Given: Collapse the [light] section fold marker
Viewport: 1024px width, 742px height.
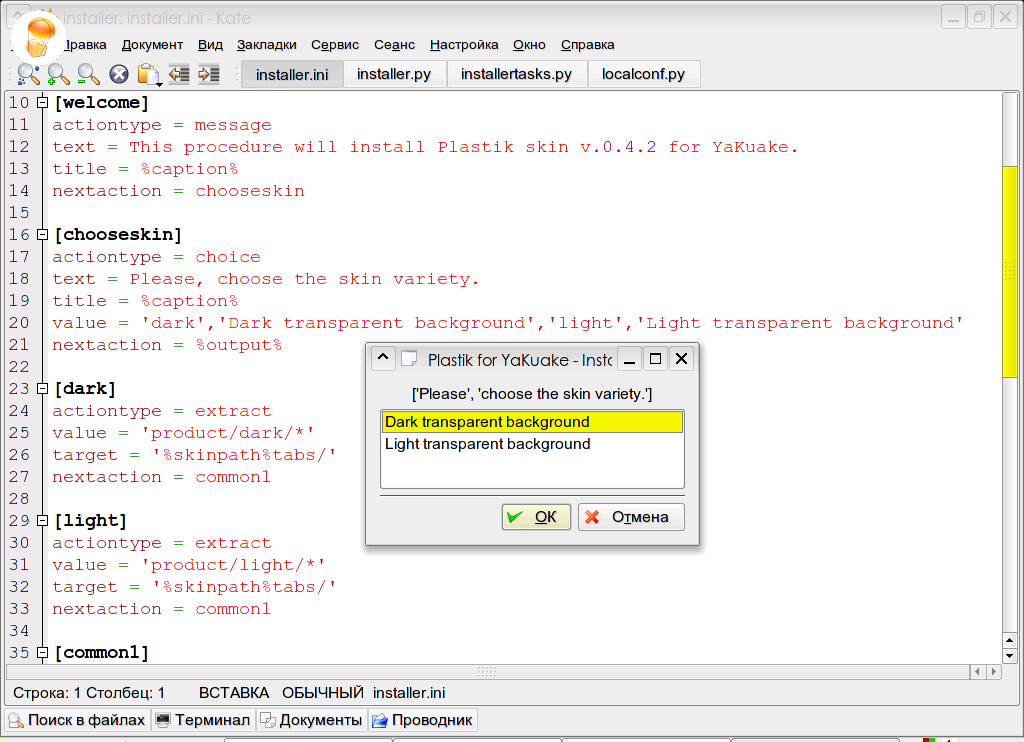Looking at the screenshot, I should [42, 521].
